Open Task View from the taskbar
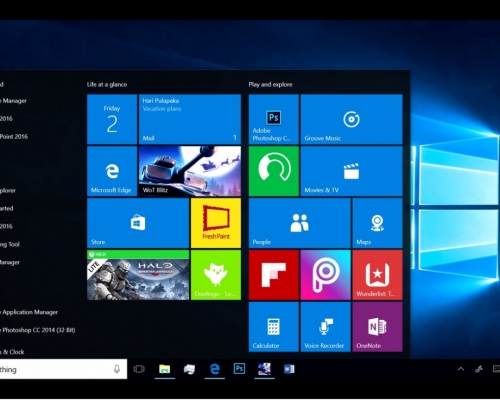Viewport: 500px width, 400px height. (139, 369)
